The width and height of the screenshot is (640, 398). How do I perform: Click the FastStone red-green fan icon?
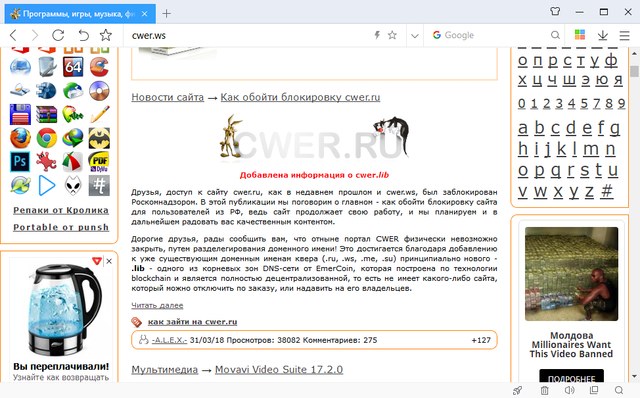73,162
